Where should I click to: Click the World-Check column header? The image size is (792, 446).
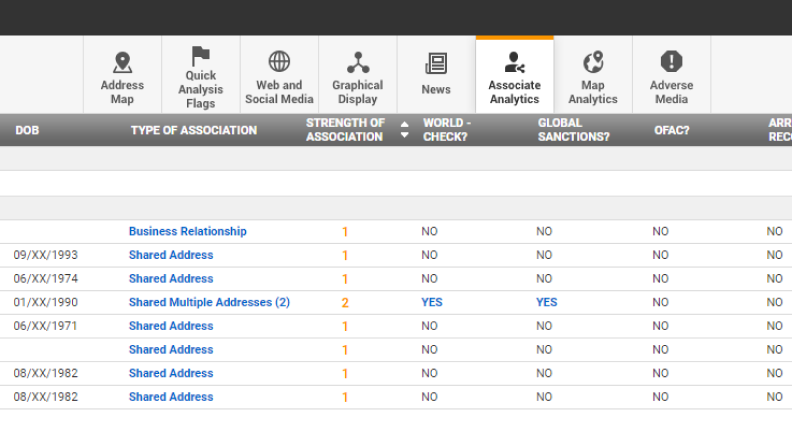tap(447, 130)
